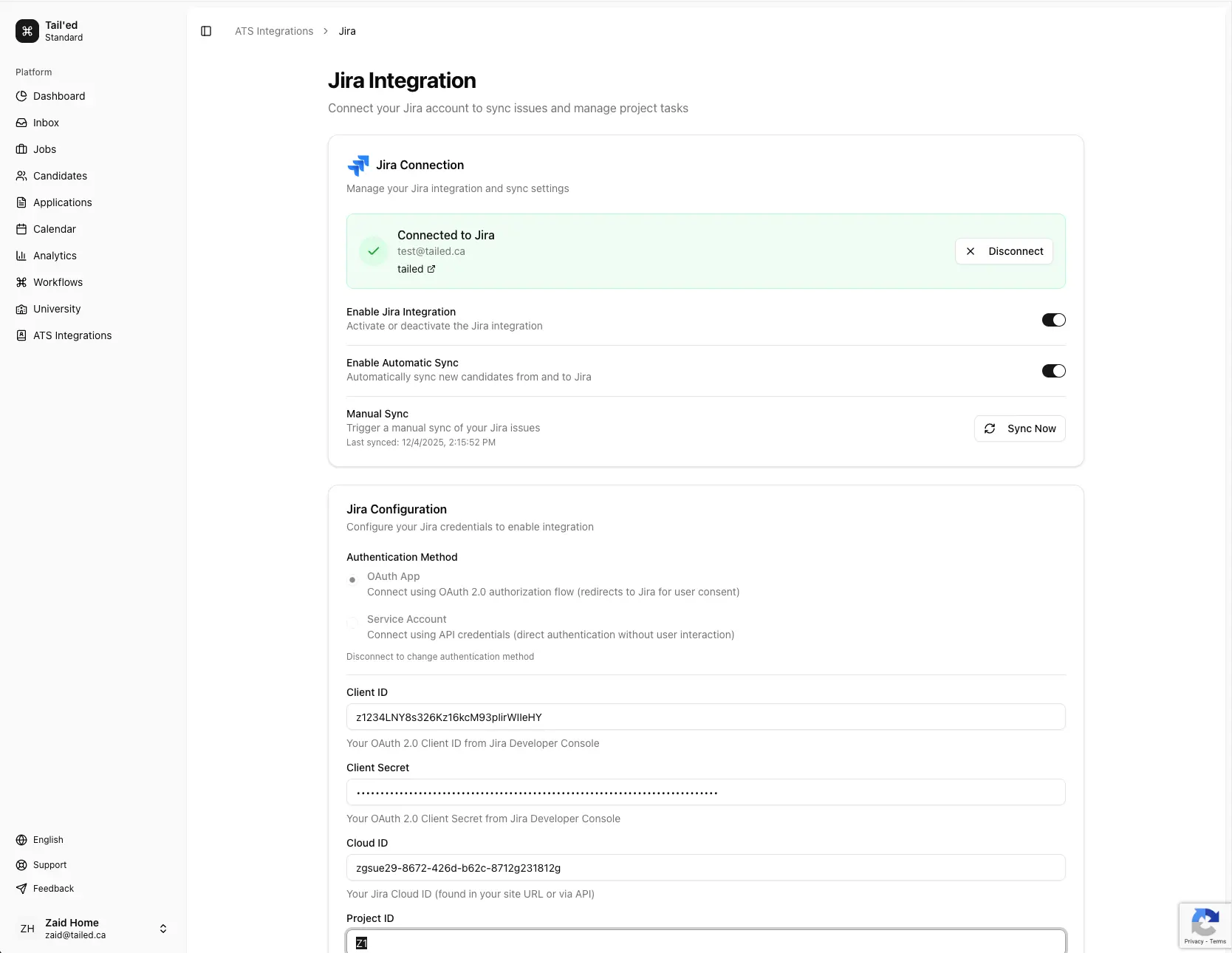Click the Tail'ed logo icon
Viewport: 1232px width, 953px height.
(27, 31)
